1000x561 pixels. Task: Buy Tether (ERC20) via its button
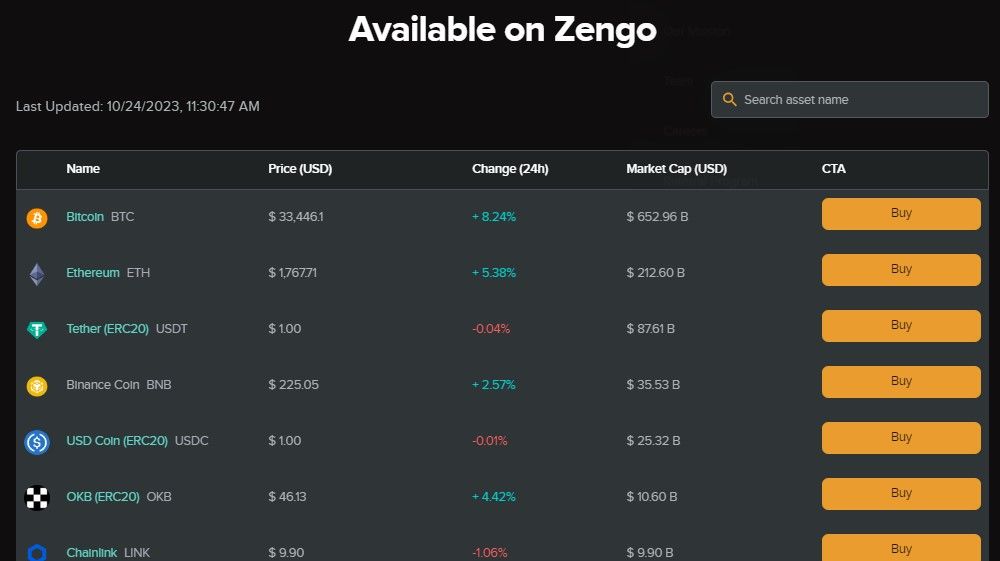901,326
